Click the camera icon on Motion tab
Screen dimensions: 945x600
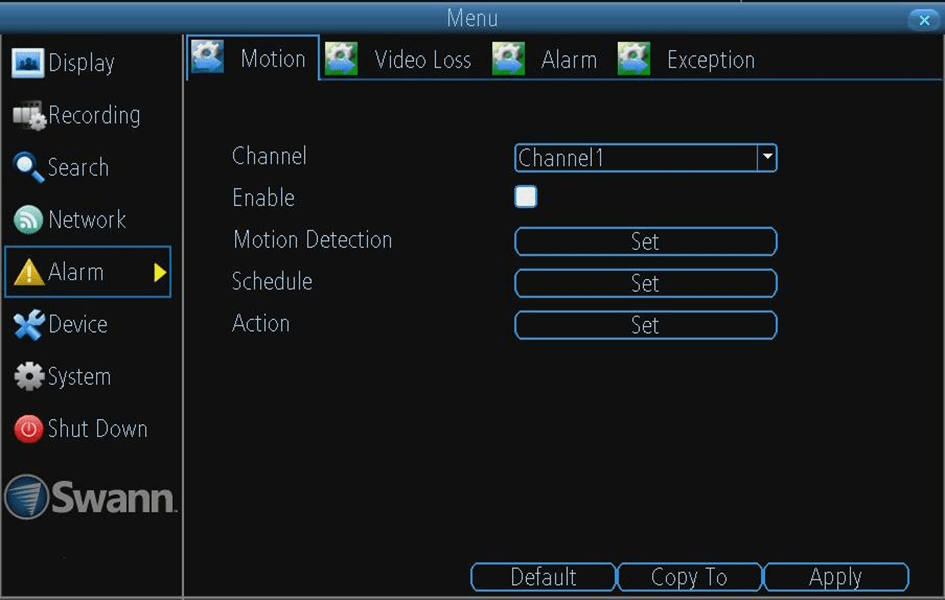click(x=207, y=57)
